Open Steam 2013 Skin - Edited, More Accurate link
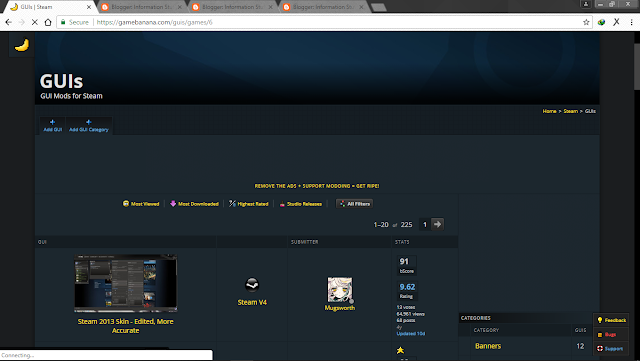Screen dimensions: 640x361 click(x=126, y=326)
